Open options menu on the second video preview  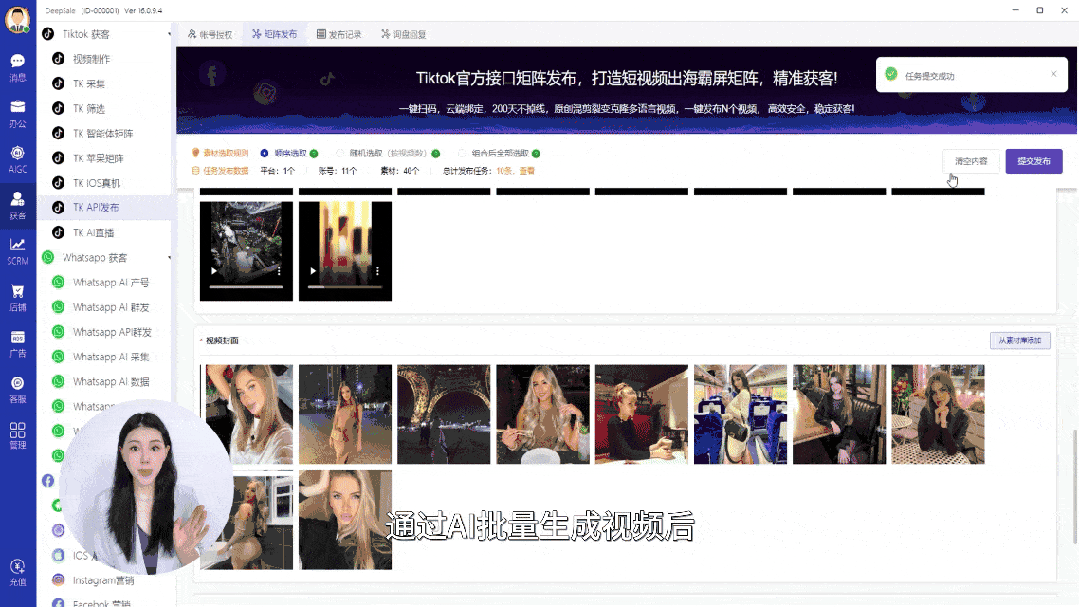pyautogui.click(x=378, y=271)
